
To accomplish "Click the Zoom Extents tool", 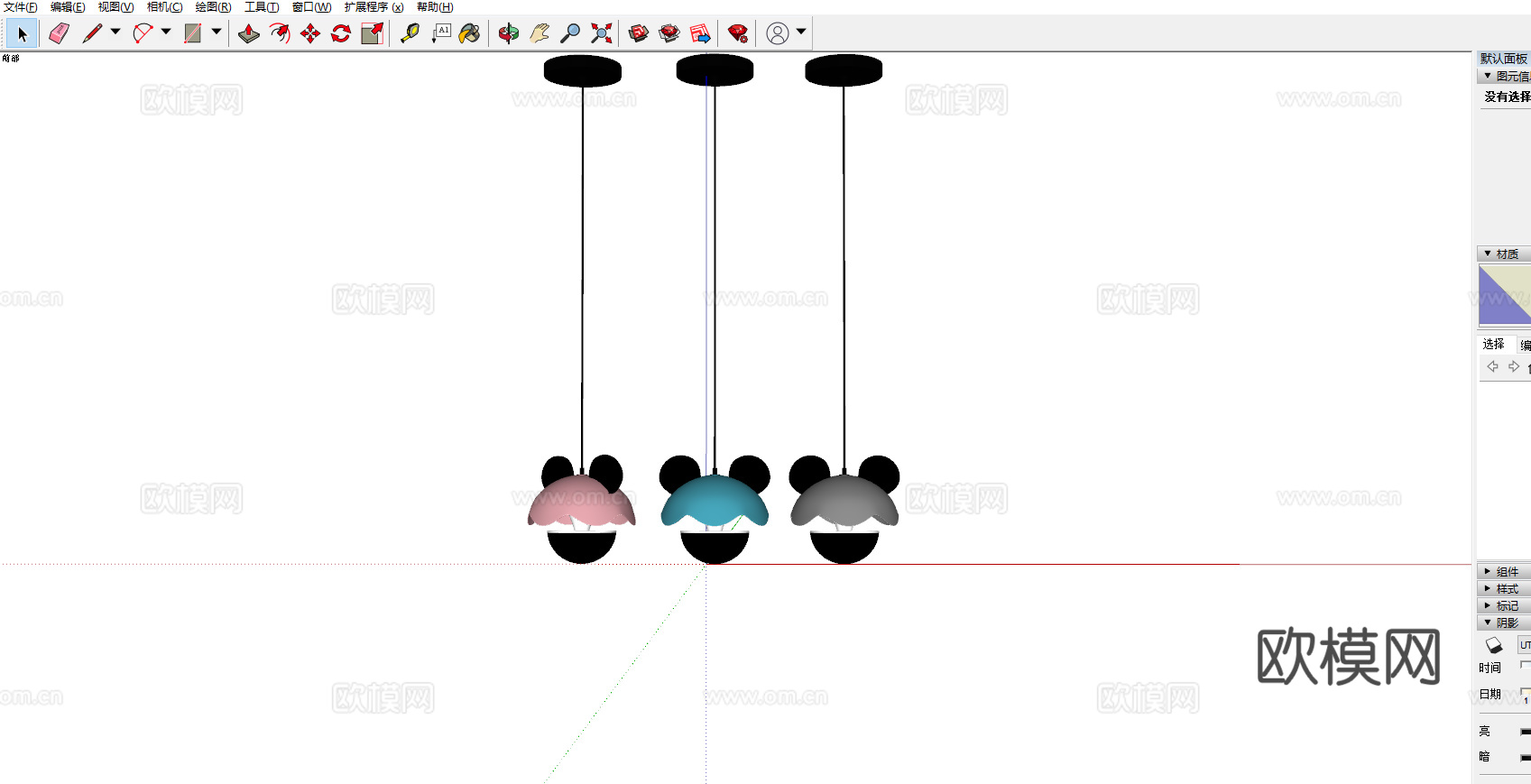I will 601,34.
